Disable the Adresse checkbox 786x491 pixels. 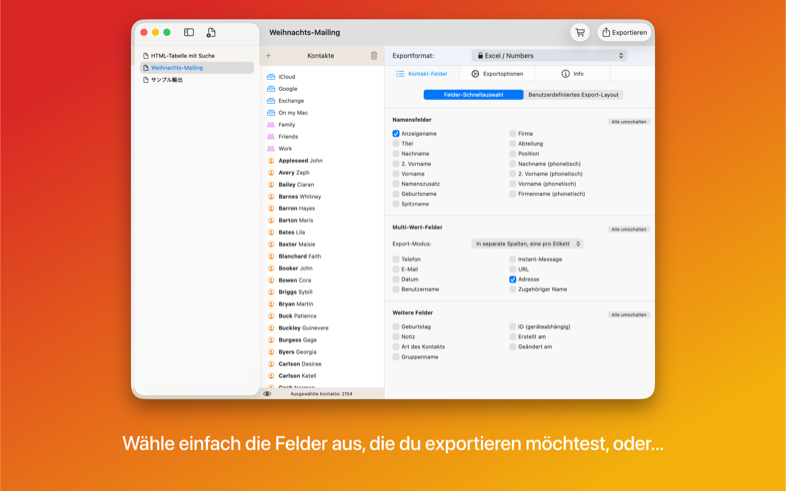pyautogui.click(x=513, y=280)
